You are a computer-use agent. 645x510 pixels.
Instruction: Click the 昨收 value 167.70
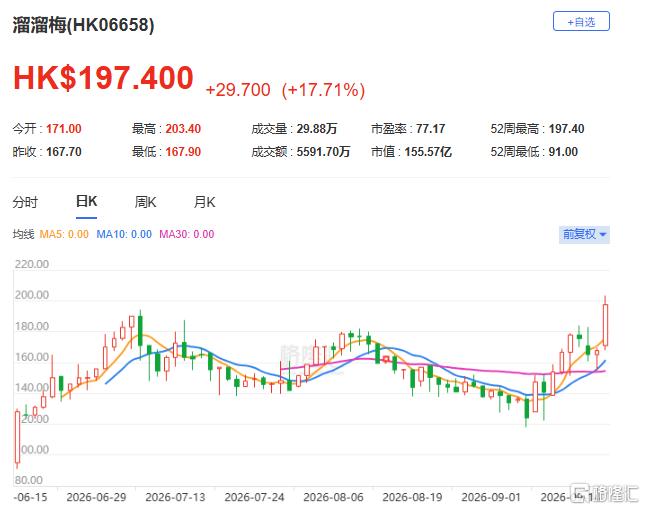pyautogui.click(x=64, y=152)
